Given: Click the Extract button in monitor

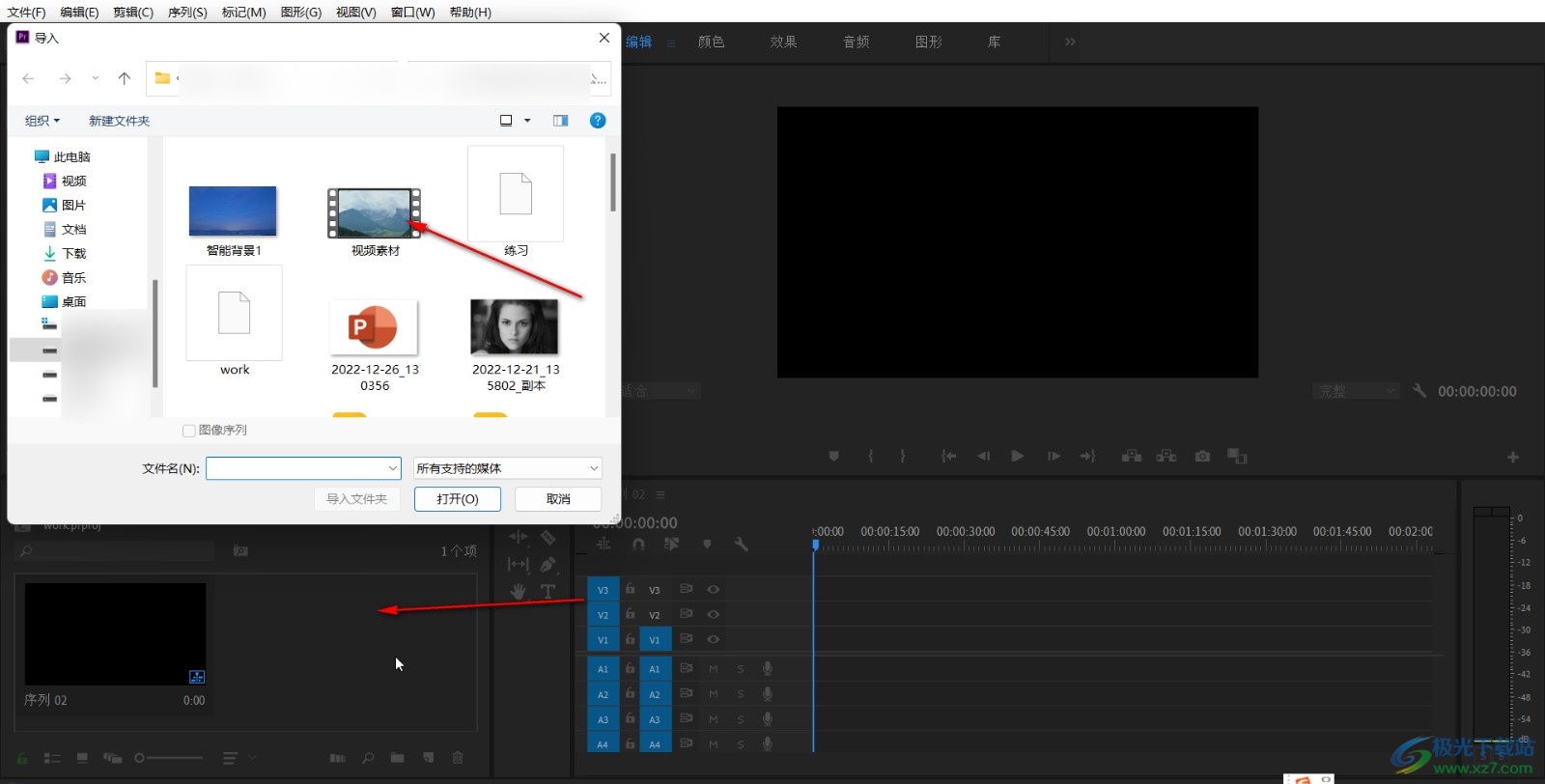Looking at the screenshot, I should click(x=1166, y=456).
